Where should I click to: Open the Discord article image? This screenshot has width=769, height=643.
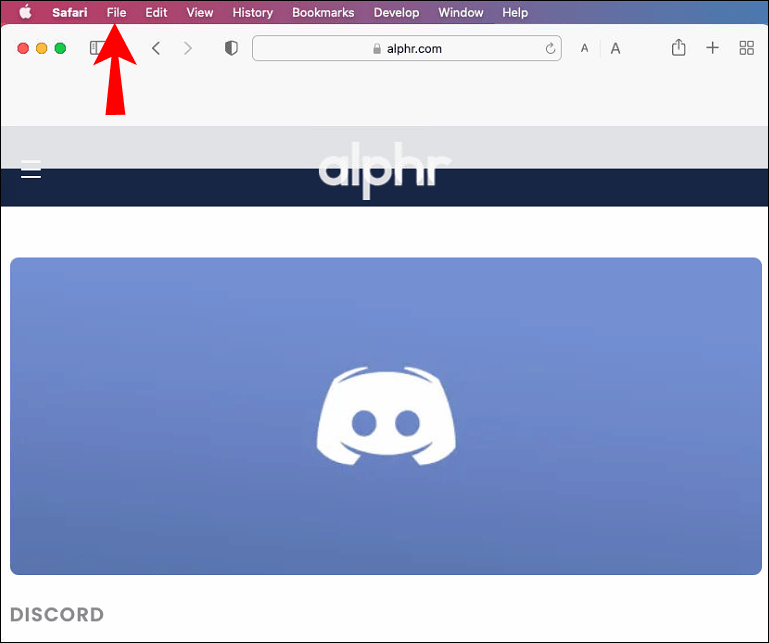coord(385,416)
